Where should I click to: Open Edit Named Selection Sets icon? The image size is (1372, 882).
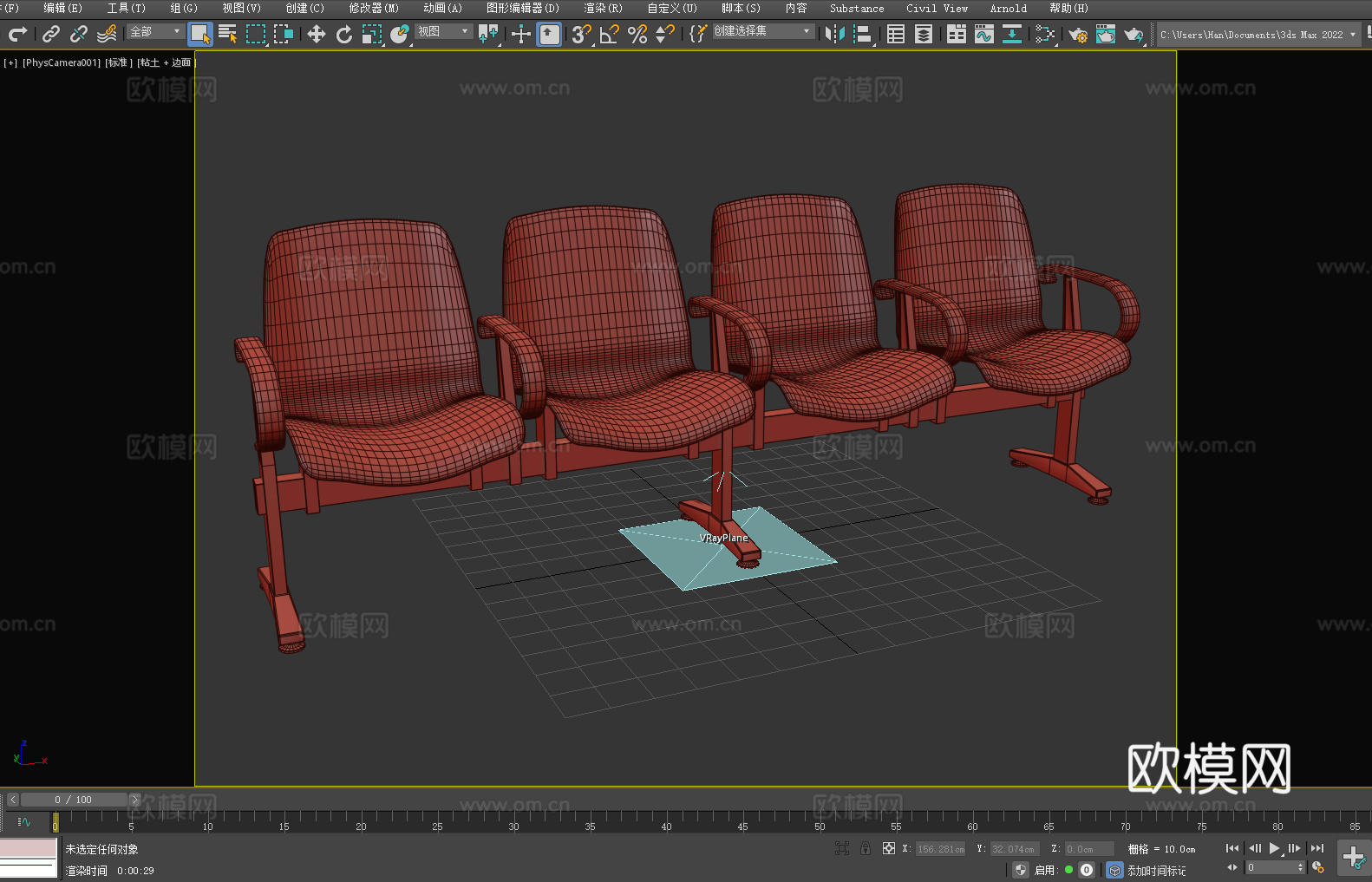coord(698,34)
